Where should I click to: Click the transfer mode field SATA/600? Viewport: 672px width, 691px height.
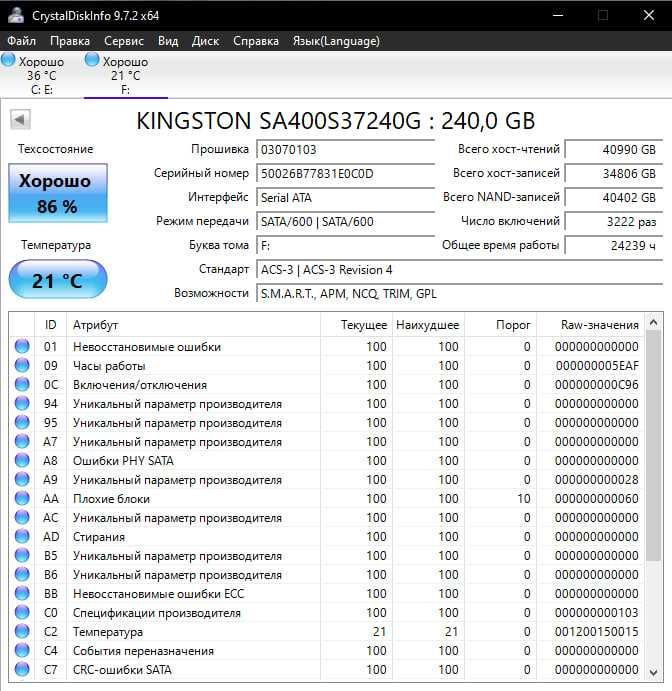345,222
